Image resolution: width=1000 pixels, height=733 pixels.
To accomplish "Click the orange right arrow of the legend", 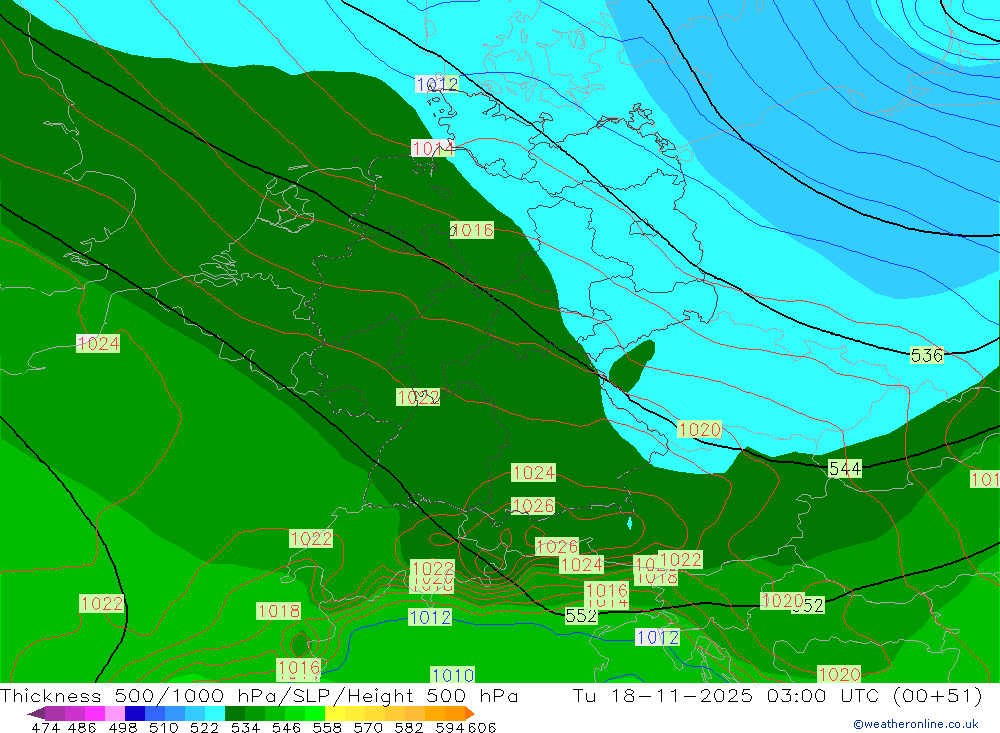I will pyautogui.click(x=470, y=713).
